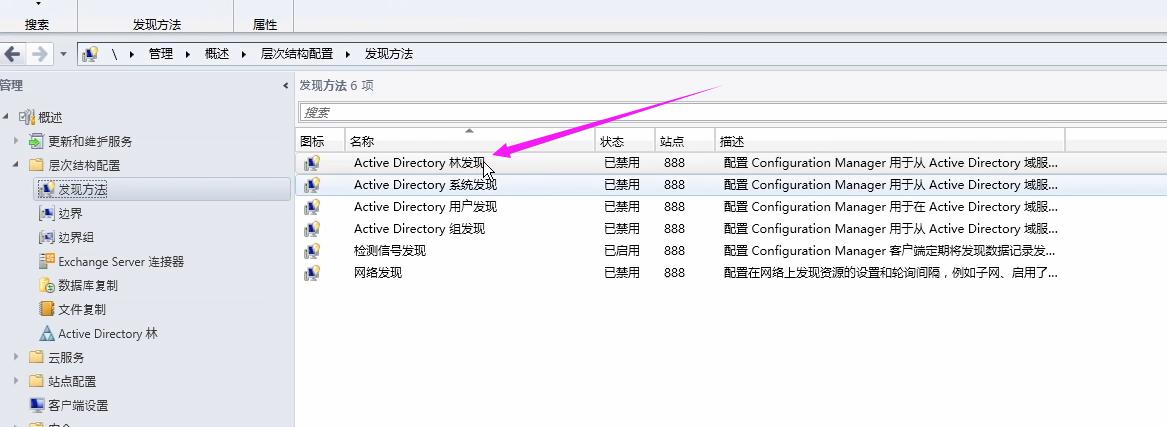
Task: Click the 层次结构配置 folder icon
Action: coord(36,164)
